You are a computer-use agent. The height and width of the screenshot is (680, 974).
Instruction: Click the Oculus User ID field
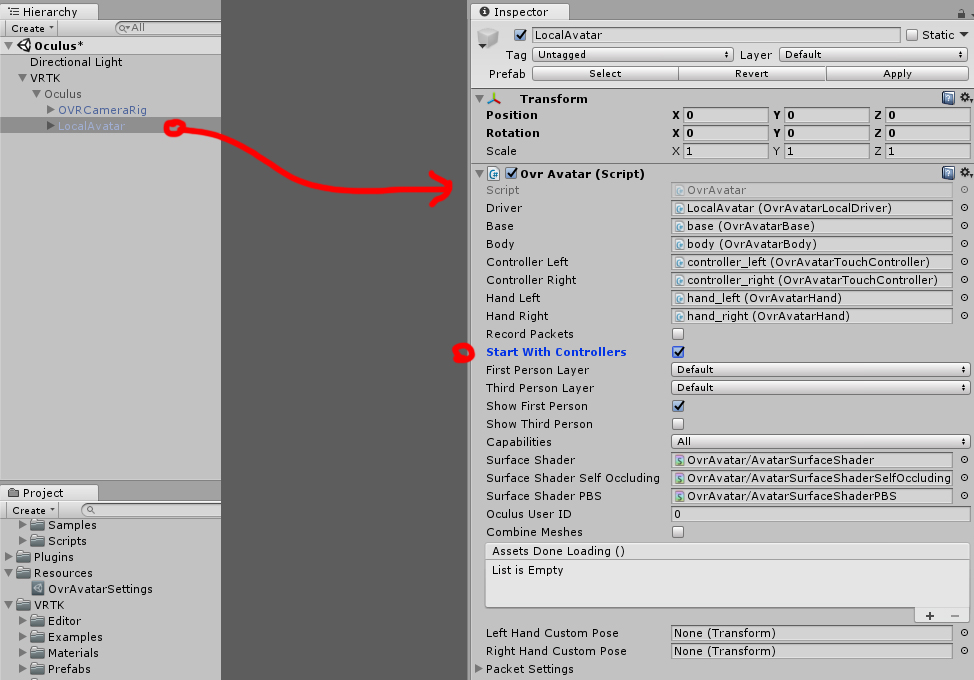(x=820, y=514)
